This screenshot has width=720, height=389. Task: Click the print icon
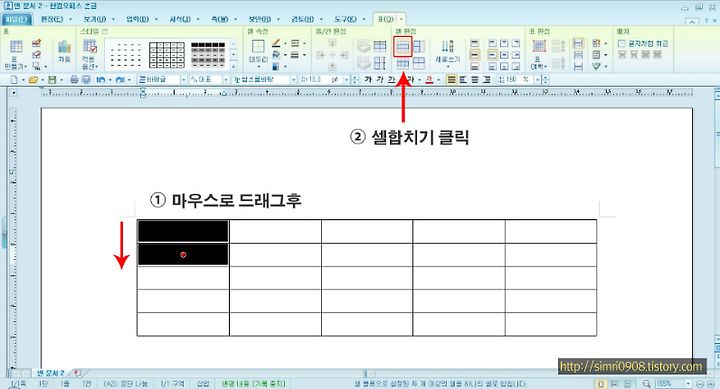point(74,80)
